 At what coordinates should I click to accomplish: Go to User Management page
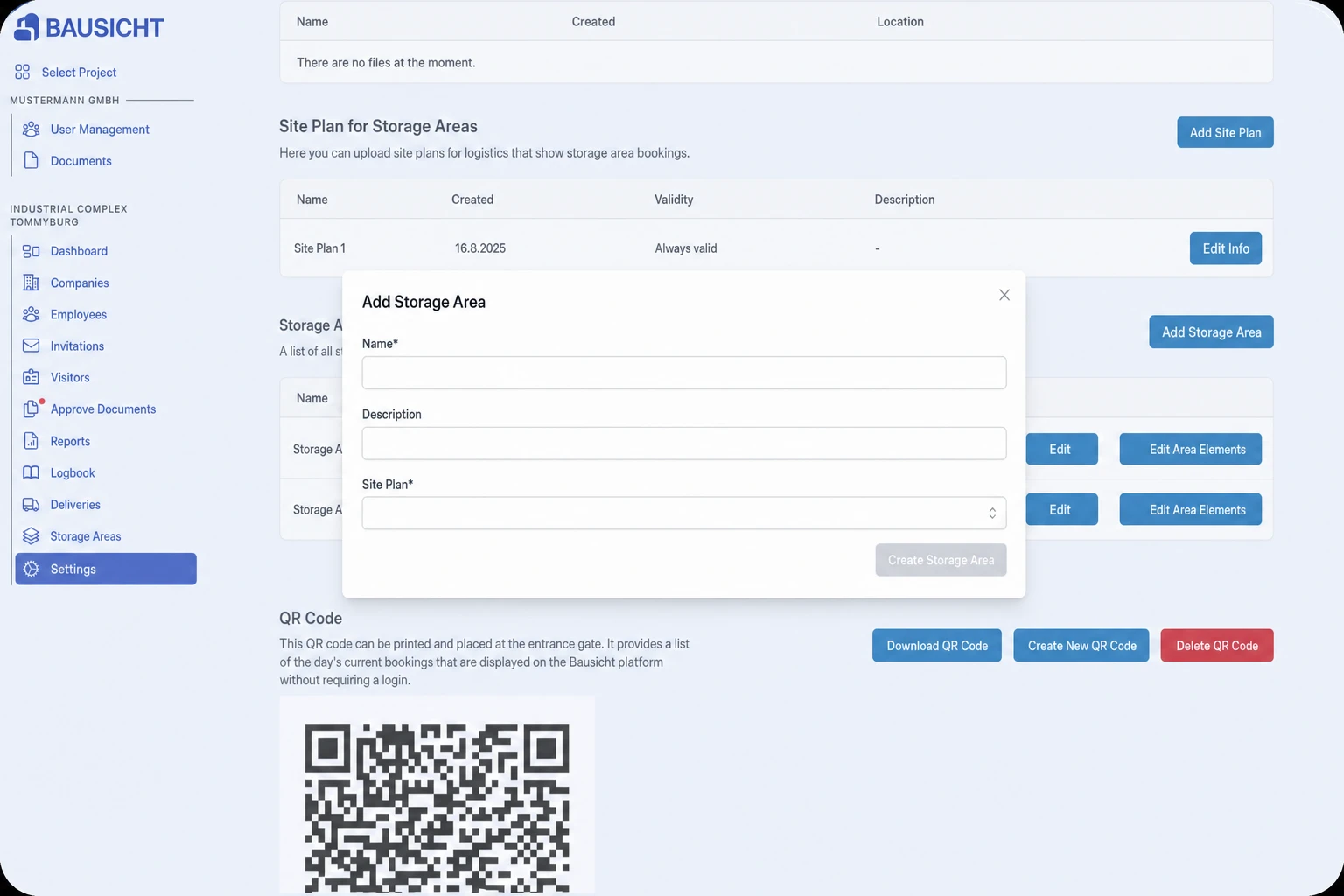[x=100, y=129]
